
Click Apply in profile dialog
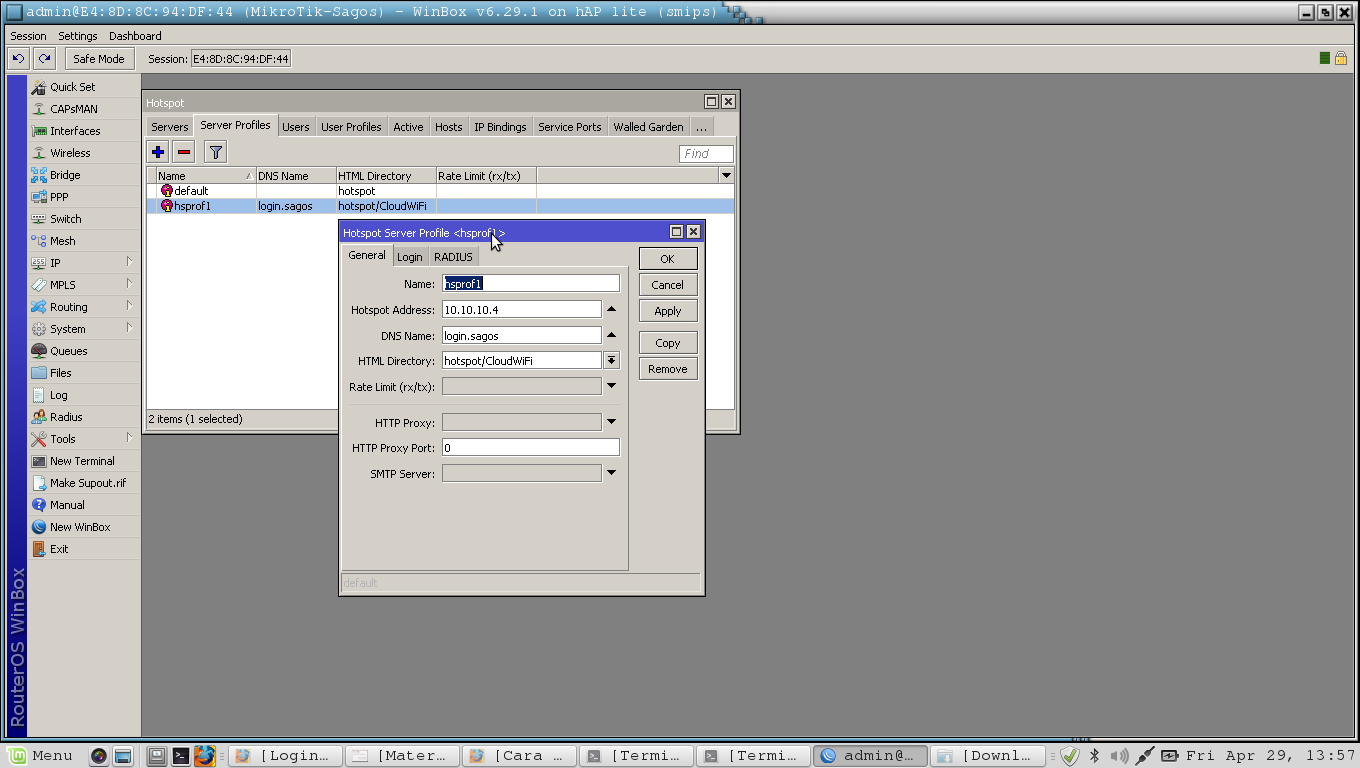click(x=668, y=311)
